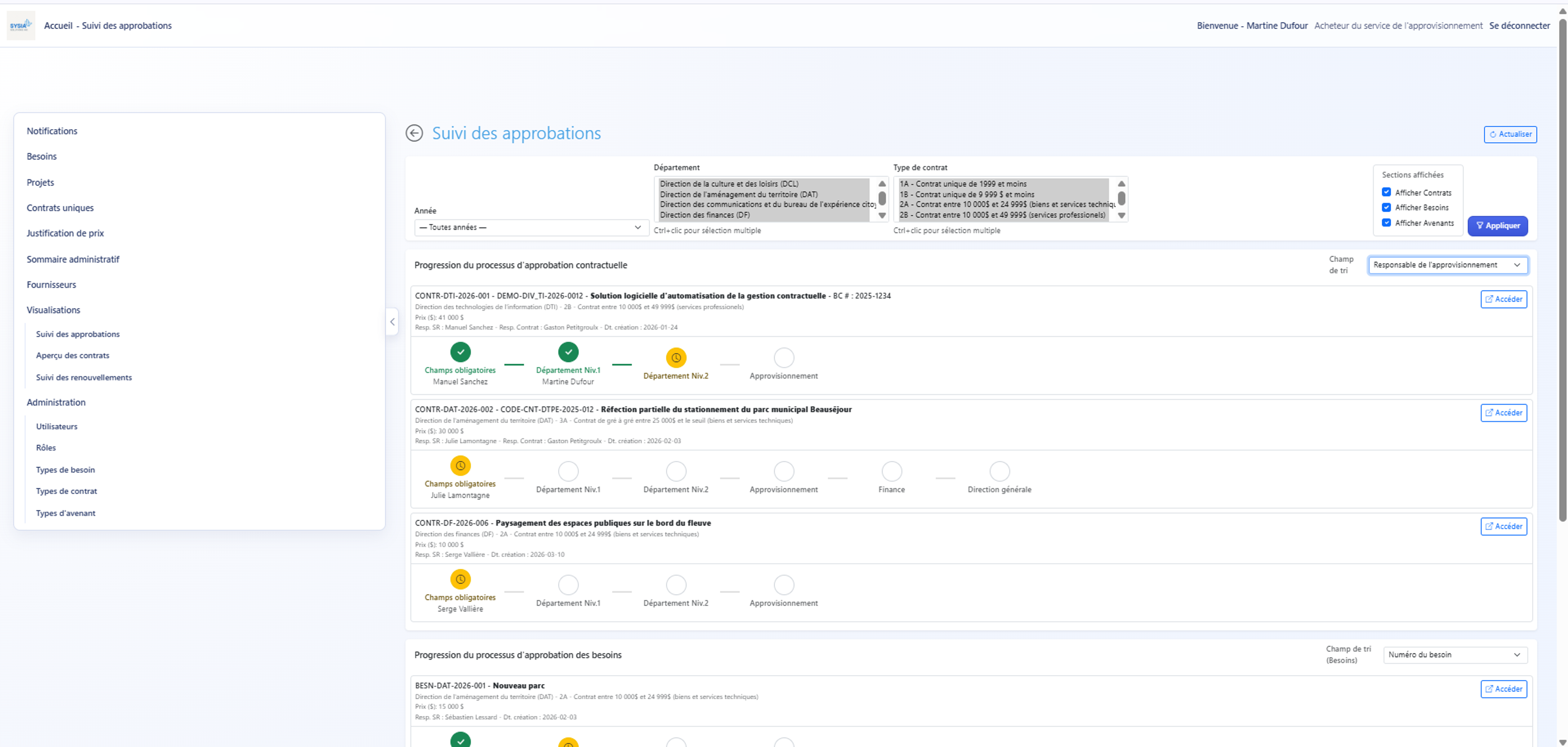The image size is (1568, 747).
Task: Open Utilisateurs under Administration
Action: [x=57, y=427]
